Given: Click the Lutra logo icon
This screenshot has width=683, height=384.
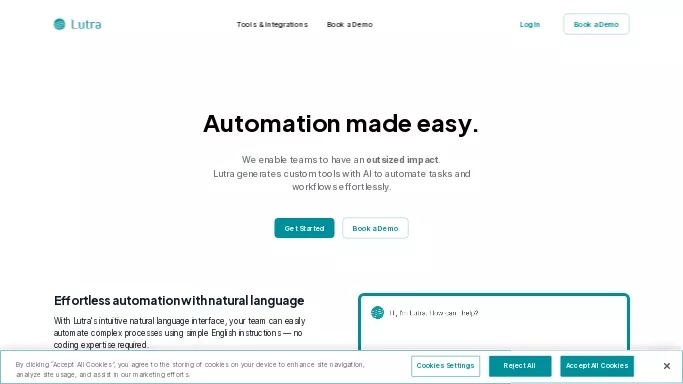Looking at the screenshot, I should [x=59, y=24].
